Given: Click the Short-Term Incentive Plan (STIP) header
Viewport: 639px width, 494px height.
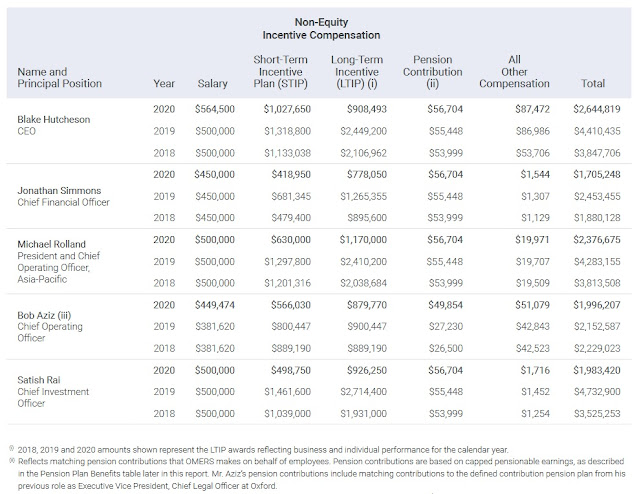Looking at the screenshot, I should (280, 72).
